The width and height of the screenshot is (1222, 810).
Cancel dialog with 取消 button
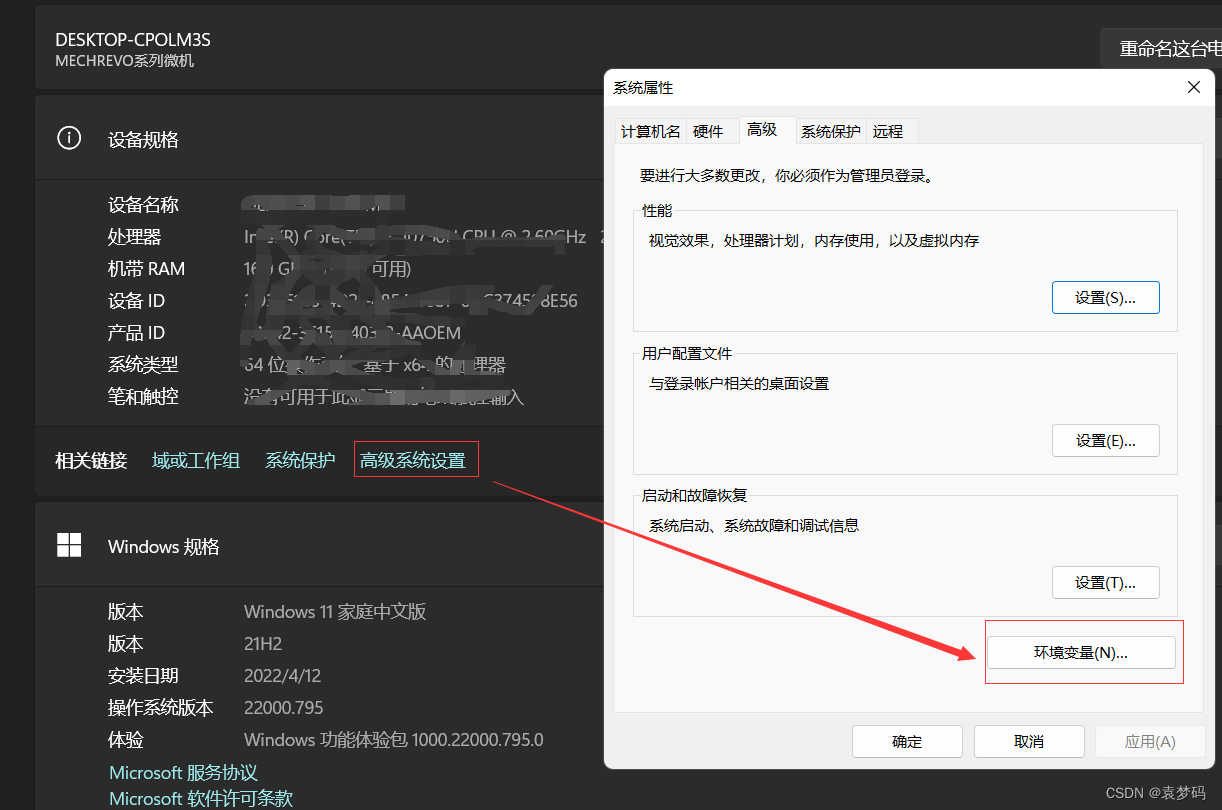[1029, 741]
